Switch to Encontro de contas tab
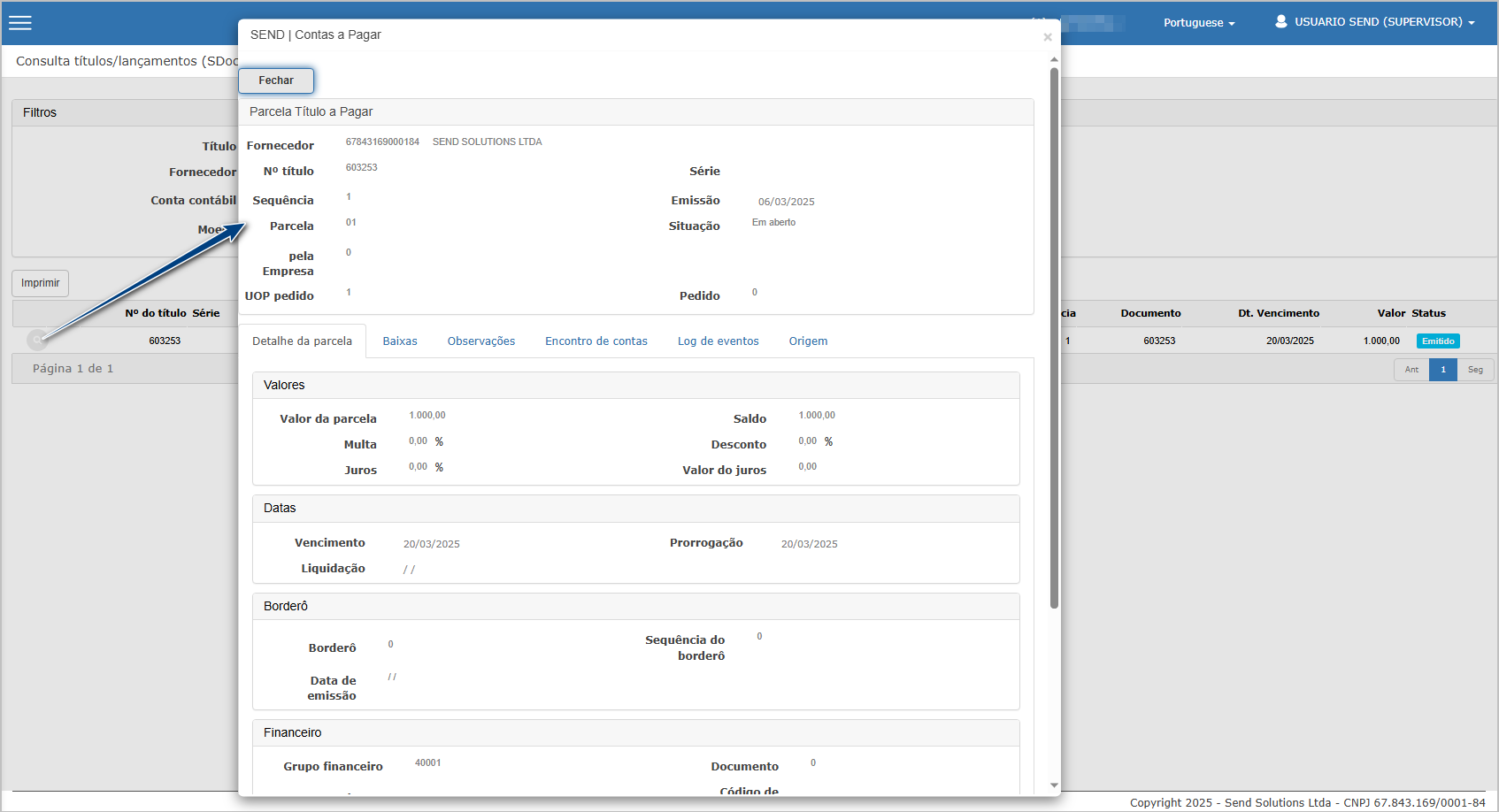The image size is (1499, 812). (x=596, y=341)
